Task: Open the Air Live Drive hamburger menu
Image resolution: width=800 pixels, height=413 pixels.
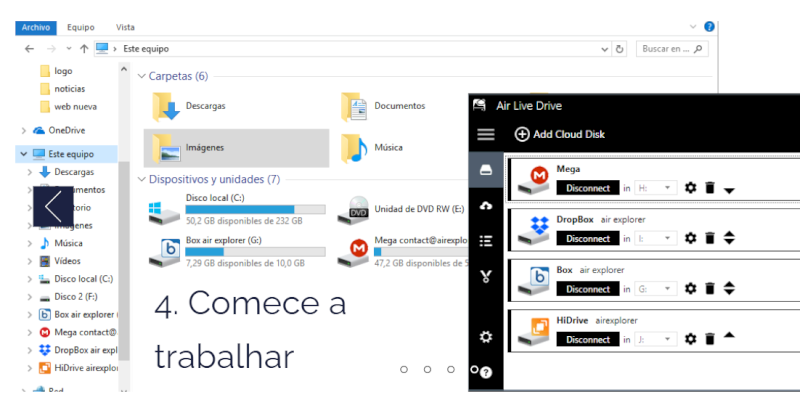Action: 486,134
